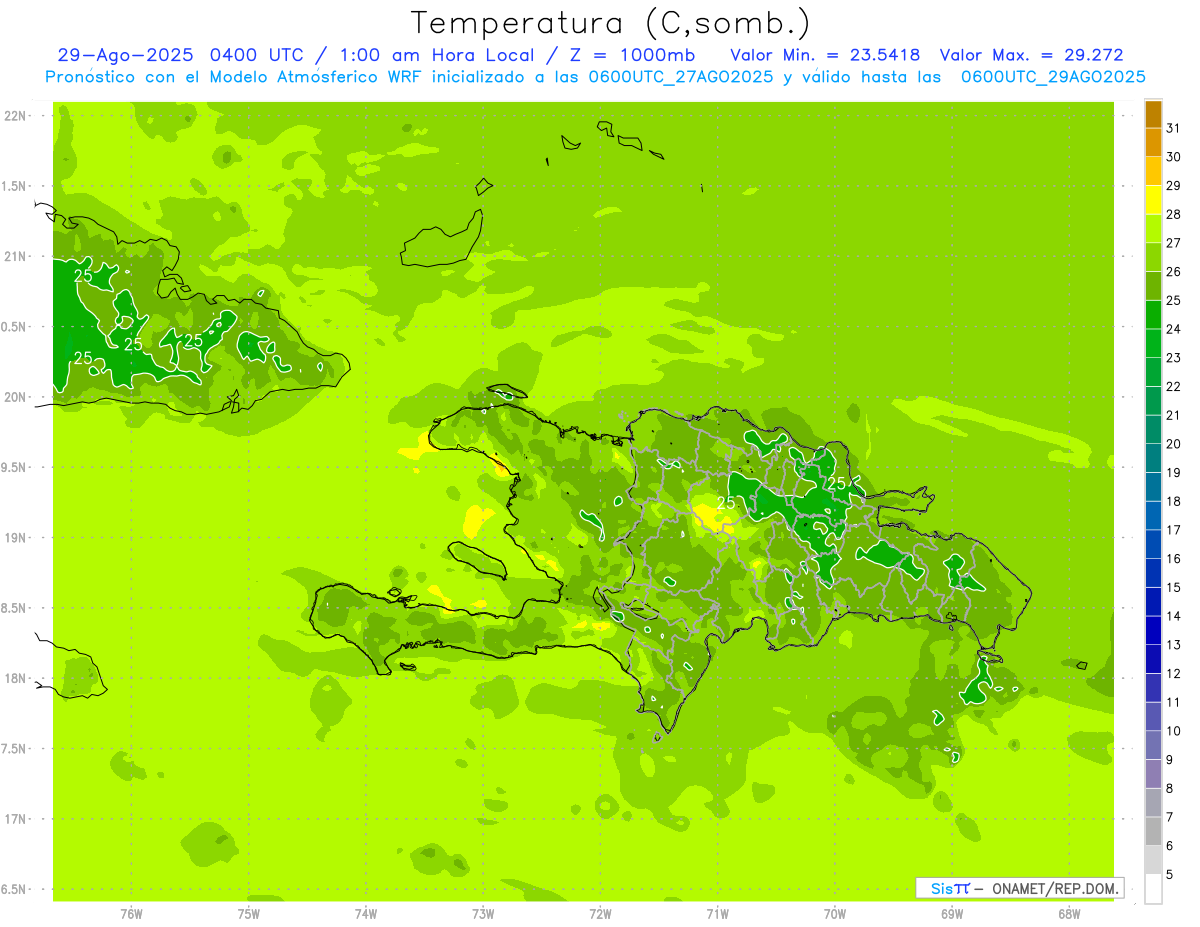
Task: Click the "SisPI - ONAMET/REP.DOM." credit box
Action: click(x=1020, y=888)
